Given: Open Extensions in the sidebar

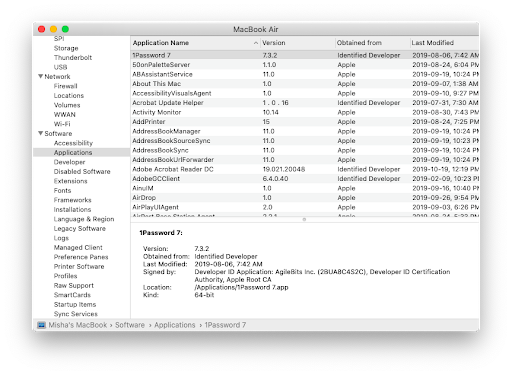Looking at the screenshot, I should 70,181.
